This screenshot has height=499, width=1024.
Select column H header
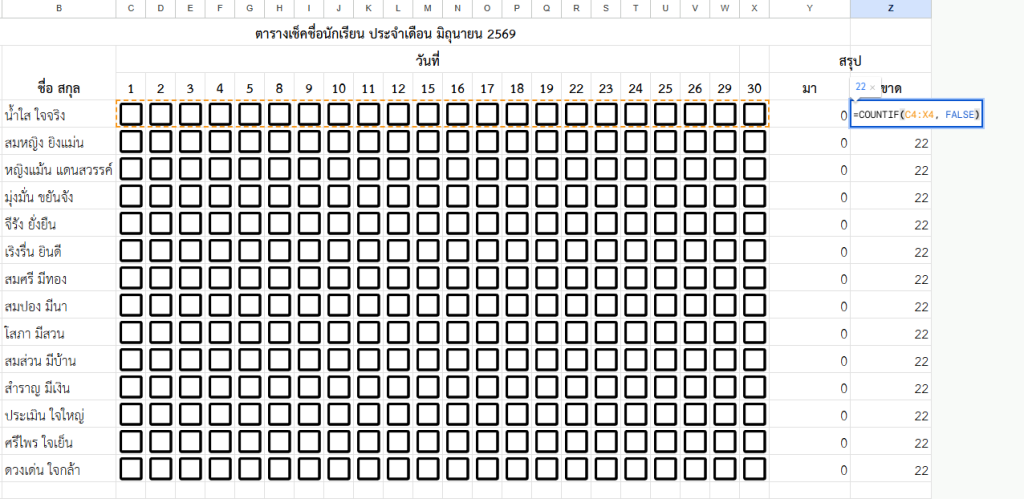[280, 8]
